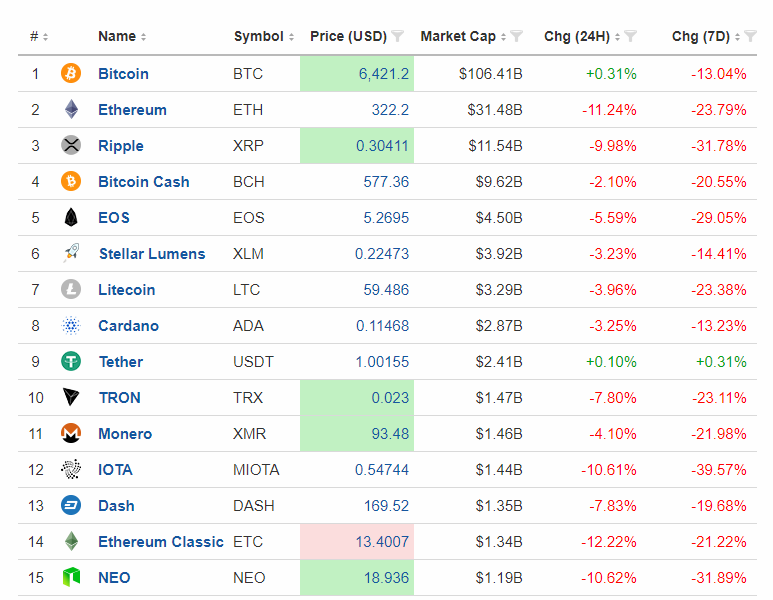This screenshot has height=600, width=773.
Task: Click the Ethereum diamond logo icon
Action: click(x=71, y=109)
